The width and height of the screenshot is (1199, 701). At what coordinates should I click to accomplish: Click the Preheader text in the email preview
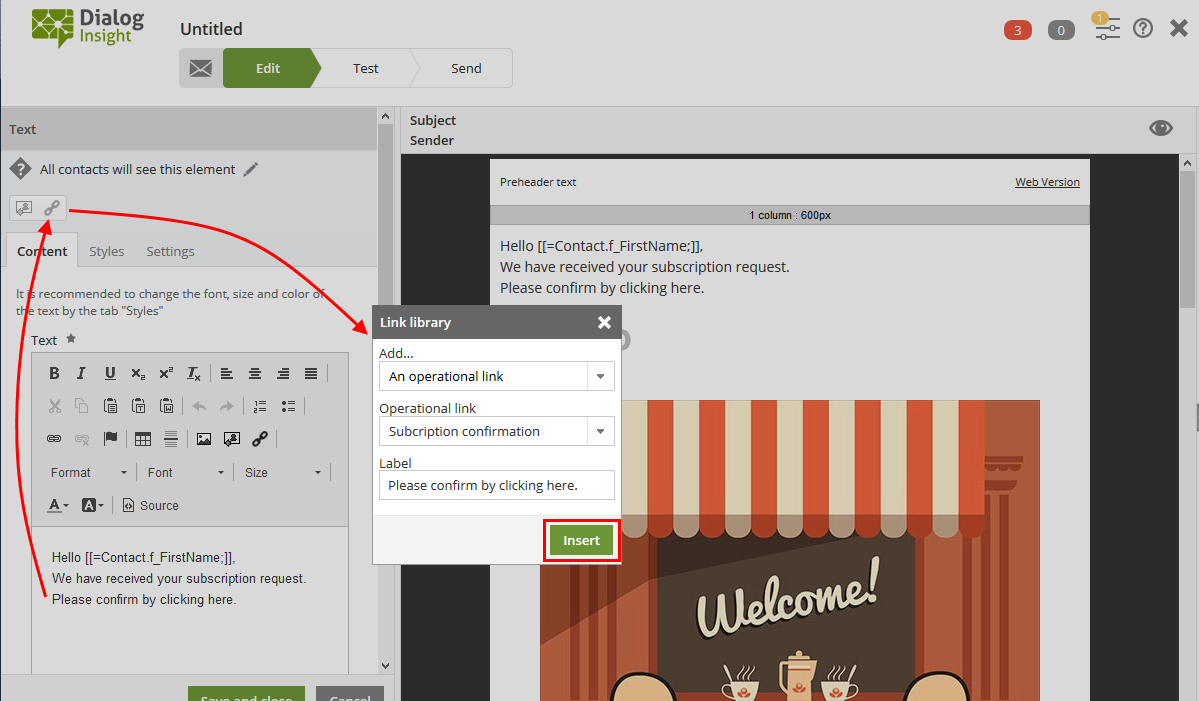[538, 182]
